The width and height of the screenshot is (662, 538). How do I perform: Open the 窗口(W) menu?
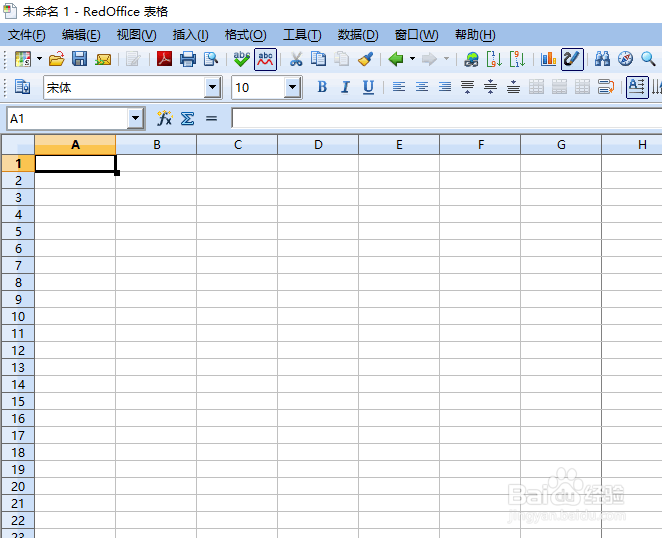click(x=416, y=35)
